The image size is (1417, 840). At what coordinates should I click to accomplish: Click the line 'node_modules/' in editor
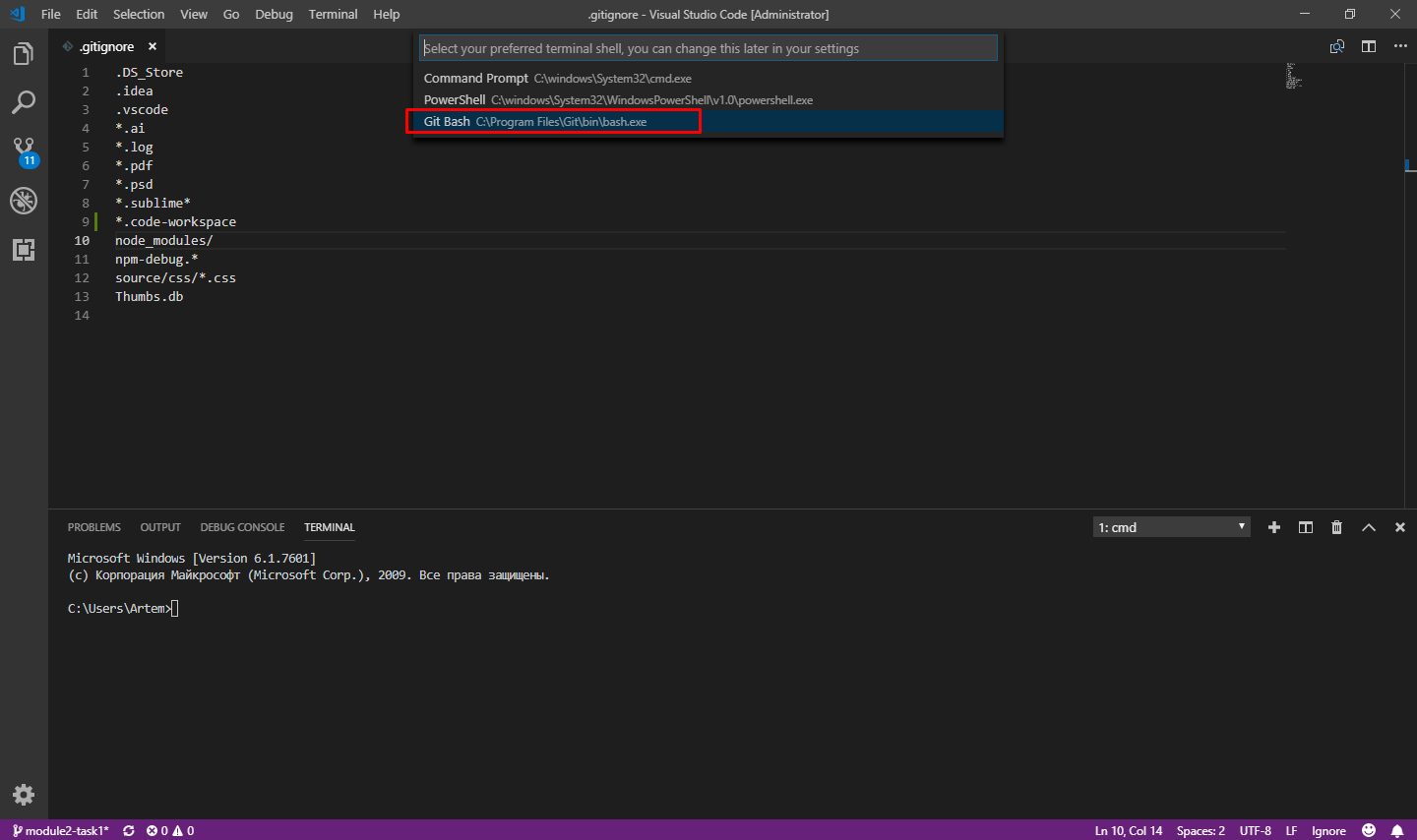pos(163,240)
